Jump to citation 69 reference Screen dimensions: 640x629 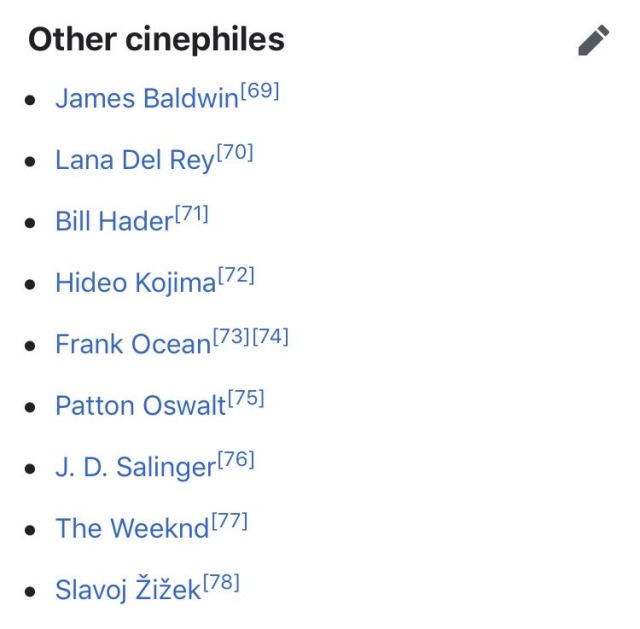point(260,92)
